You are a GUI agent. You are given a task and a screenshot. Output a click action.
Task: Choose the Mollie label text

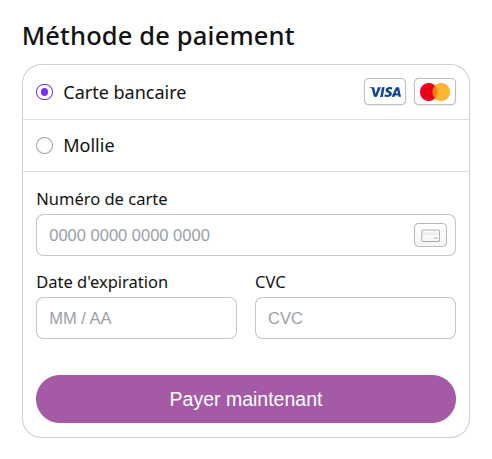[89, 146]
